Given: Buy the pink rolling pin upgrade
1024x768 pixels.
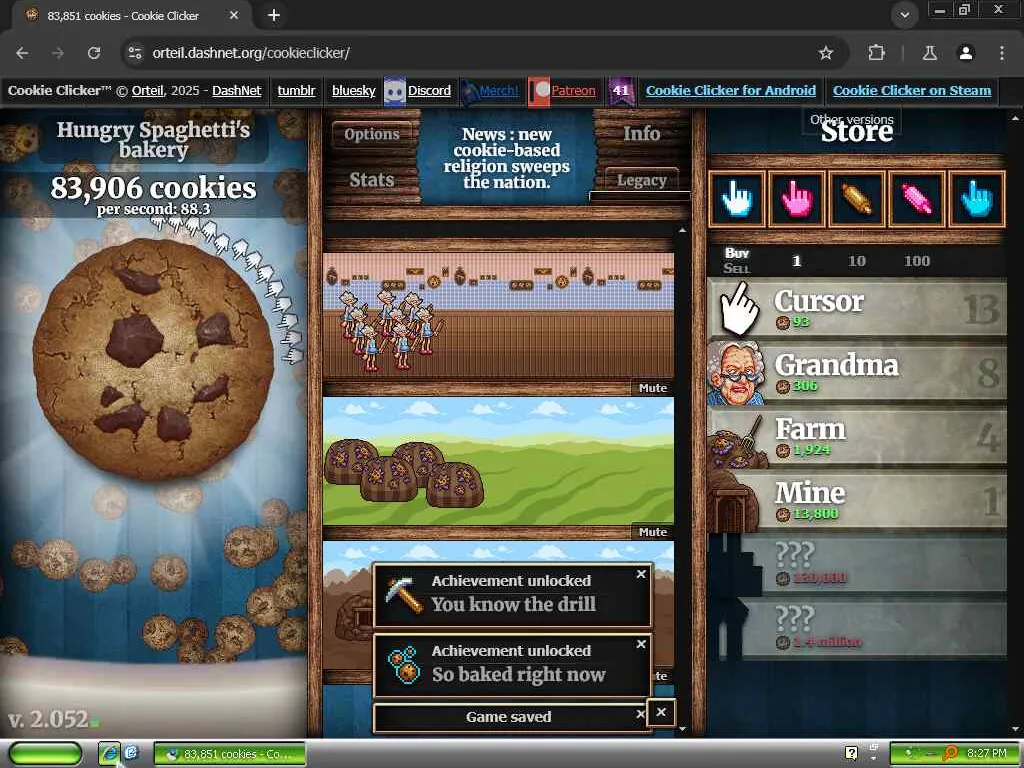Looking at the screenshot, I should click(917, 199).
